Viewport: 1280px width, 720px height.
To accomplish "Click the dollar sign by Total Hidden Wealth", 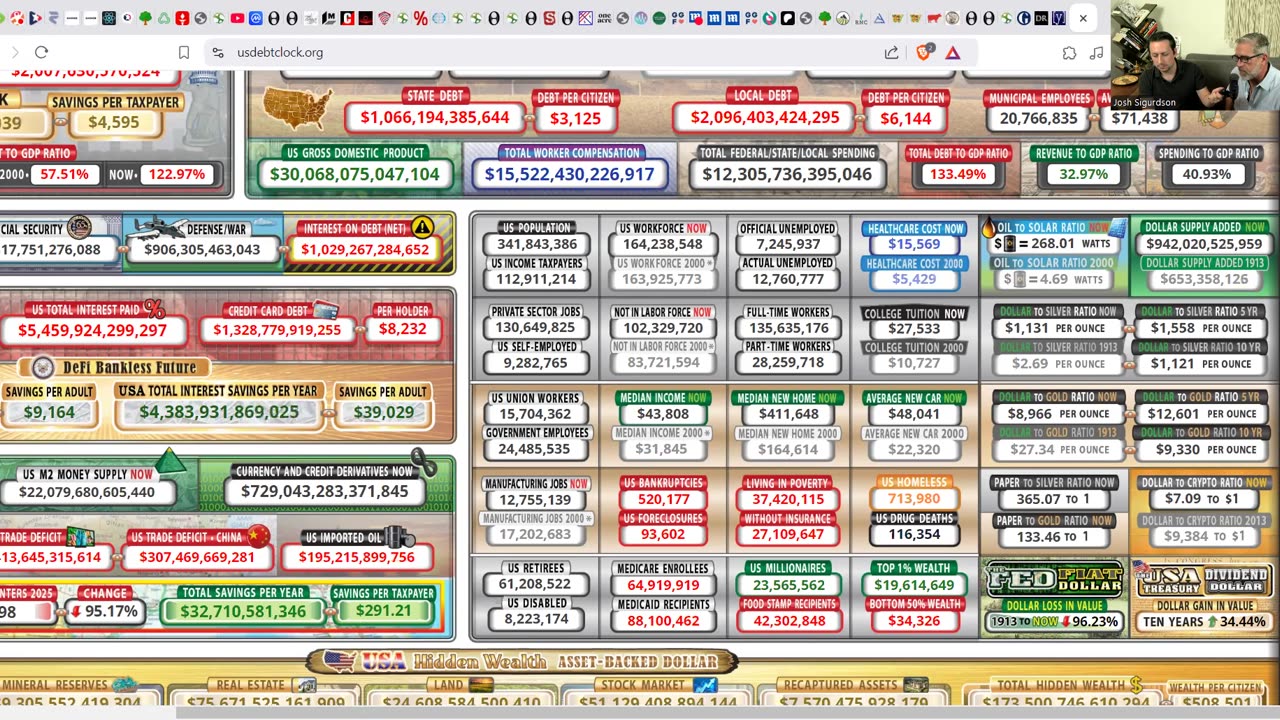I will click(x=1135, y=685).
